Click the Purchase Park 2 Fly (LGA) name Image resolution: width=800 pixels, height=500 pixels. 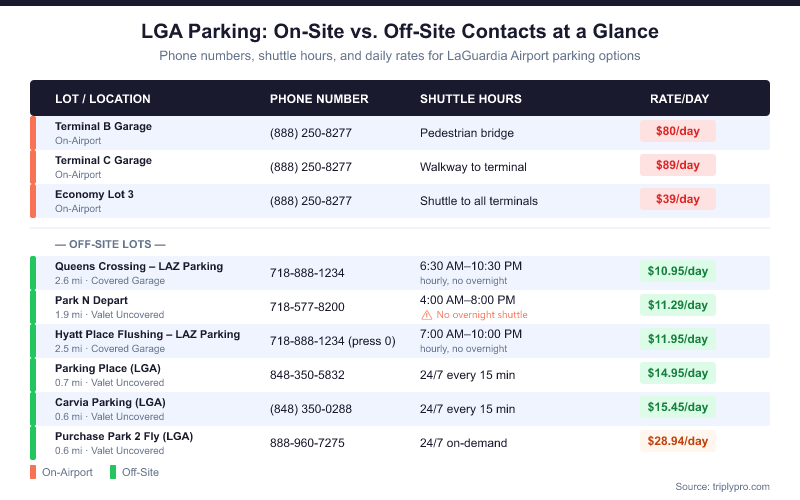[x=124, y=437]
